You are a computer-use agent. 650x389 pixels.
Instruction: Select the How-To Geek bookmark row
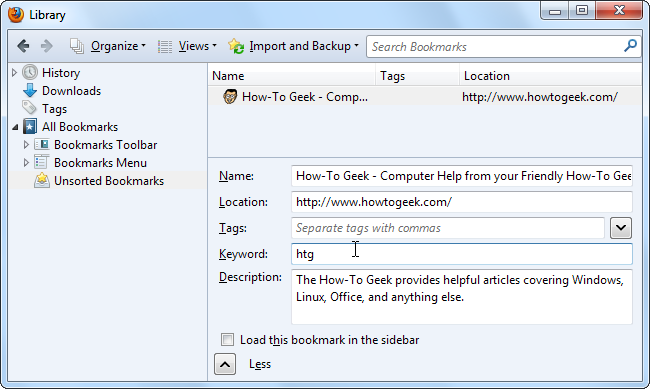coord(425,97)
